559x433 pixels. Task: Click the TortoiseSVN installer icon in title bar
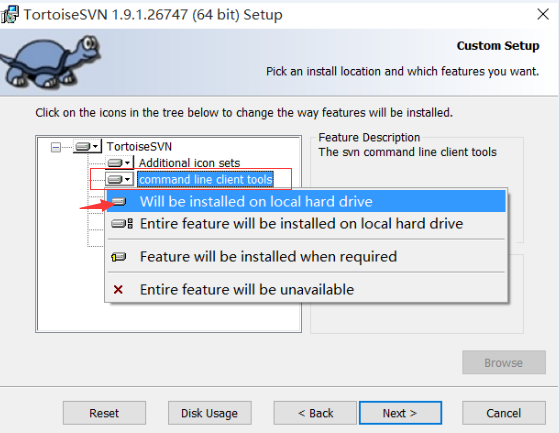[x=9, y=14]
